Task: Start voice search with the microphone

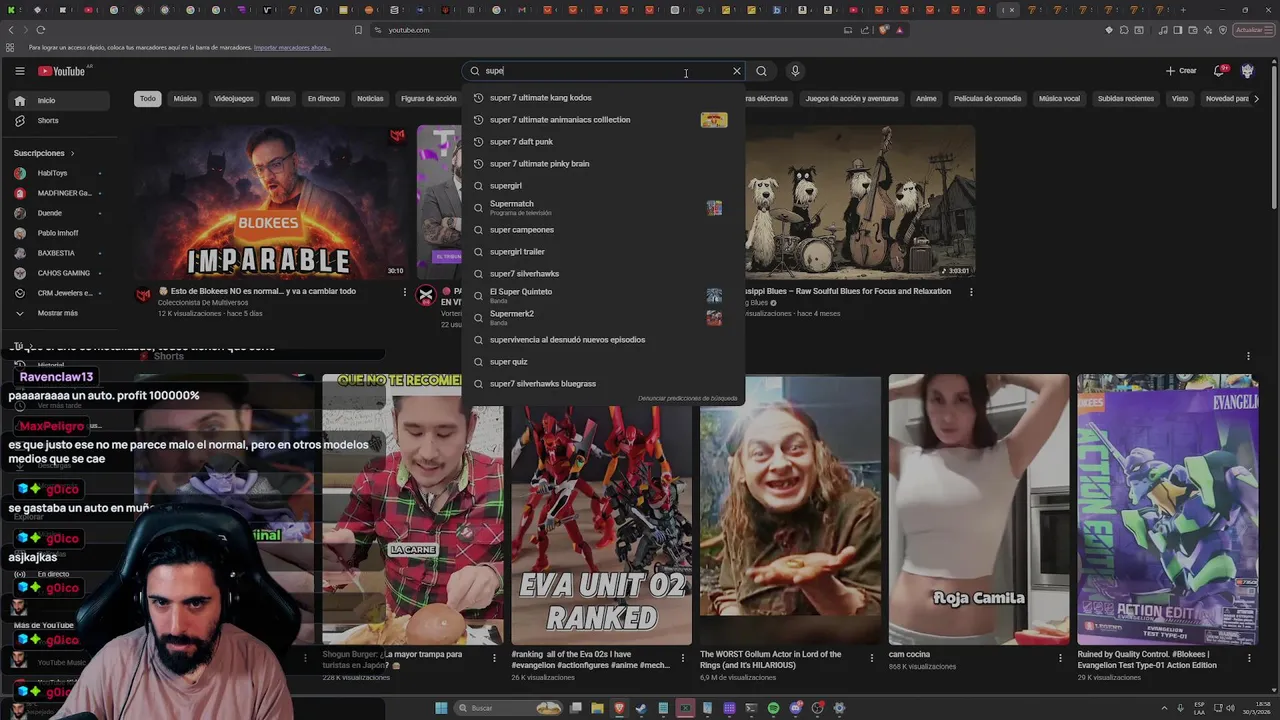Action: [x=795, y=71]
